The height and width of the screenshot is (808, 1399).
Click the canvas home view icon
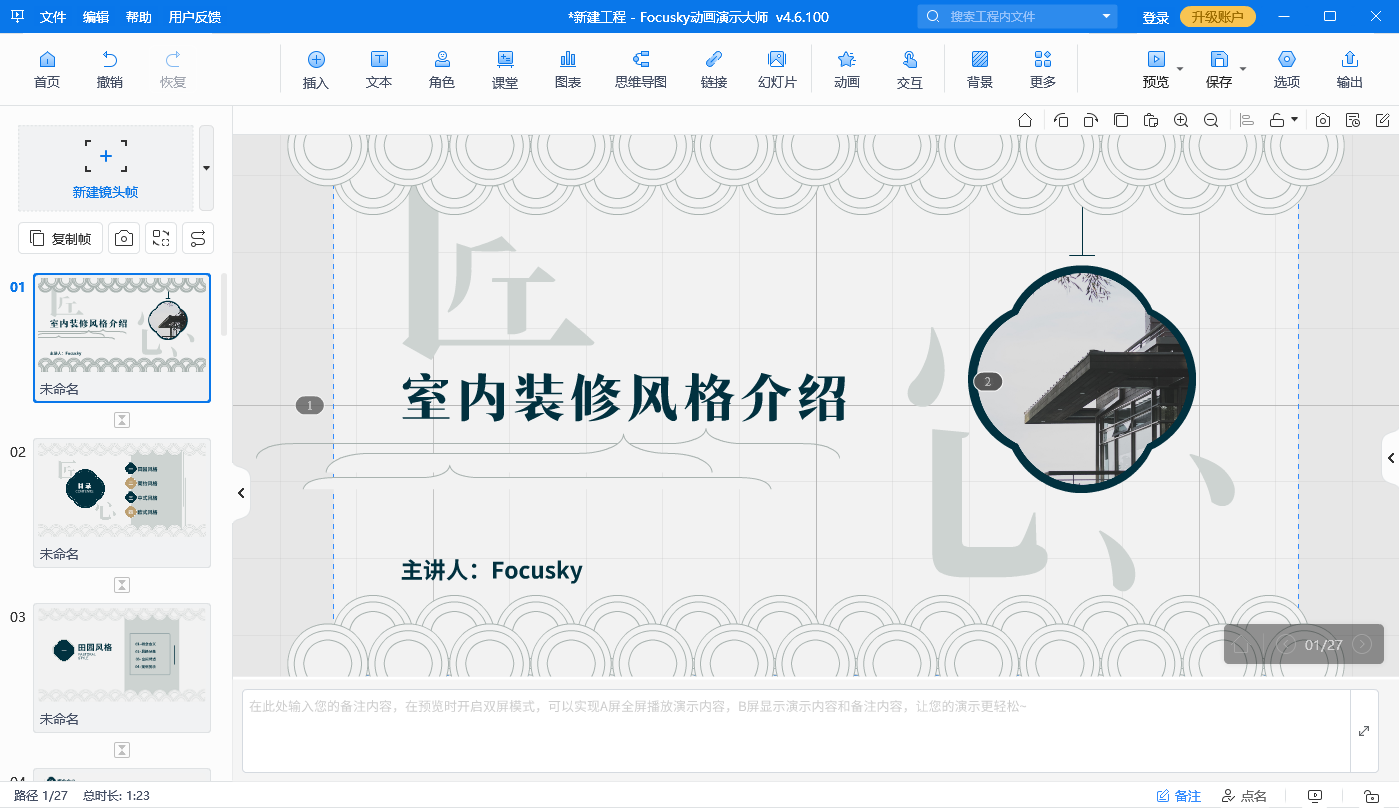click(x=1025, y=120)
